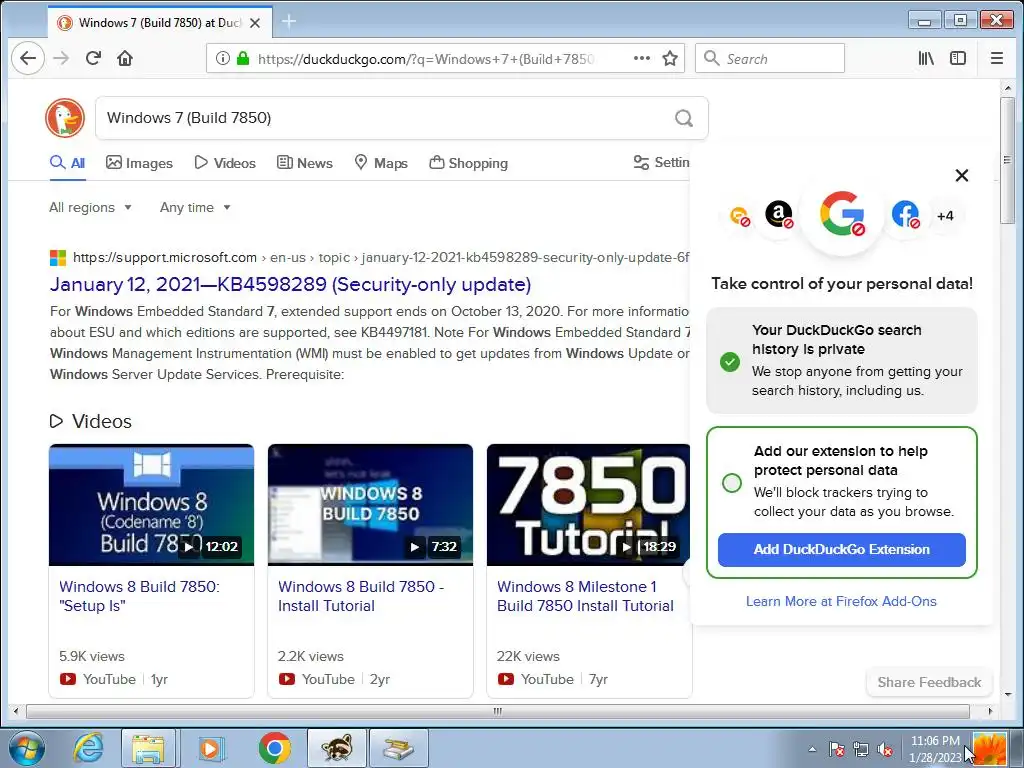Show hidden system tray icons arrow

(x=812, y=749)
